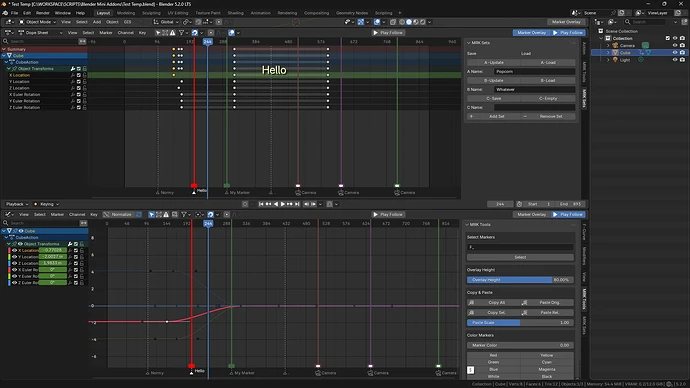This screenshot has height=388, width=690.
Task: Click the B Name field containing Whatever
Action: point(534,89)
